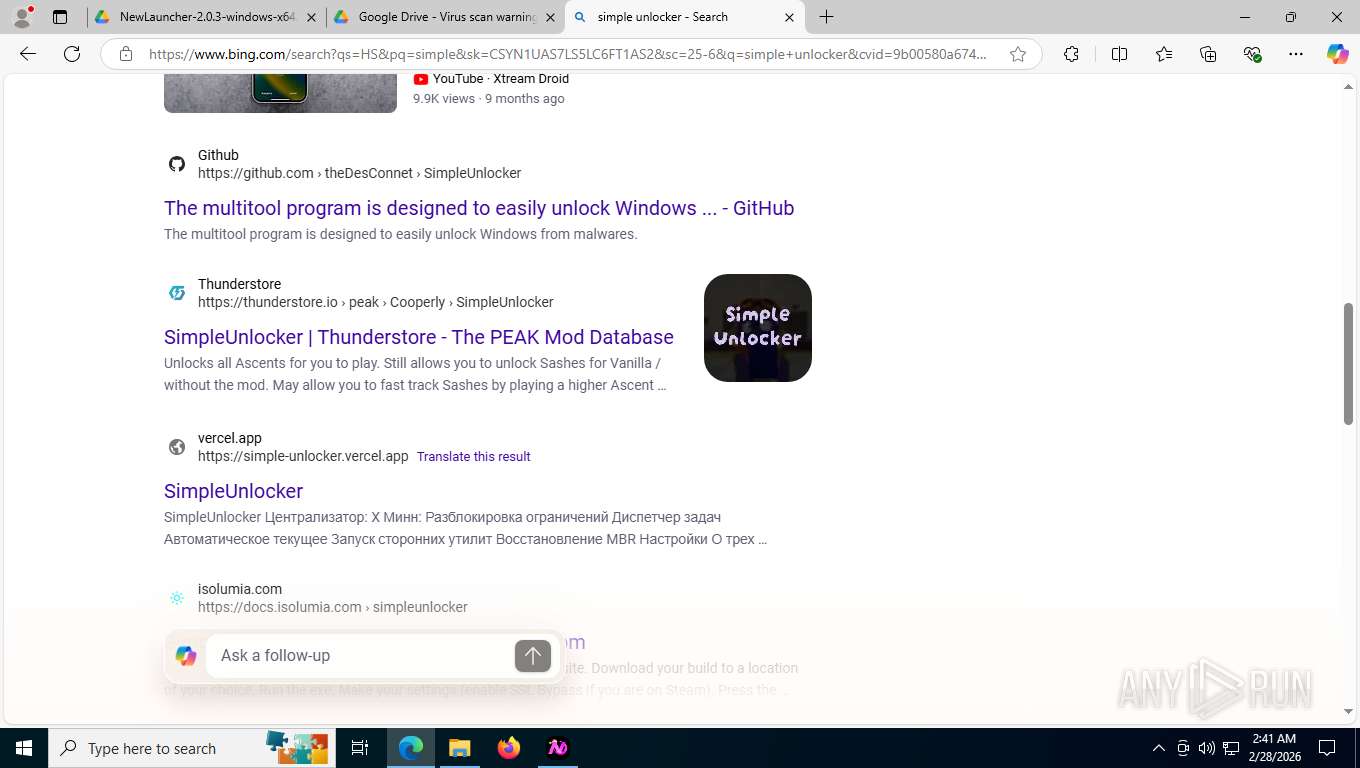Image resolution: width=1360 pixels, height=768 pixels.
Task: Go back to the previous page
Action: 28,54
